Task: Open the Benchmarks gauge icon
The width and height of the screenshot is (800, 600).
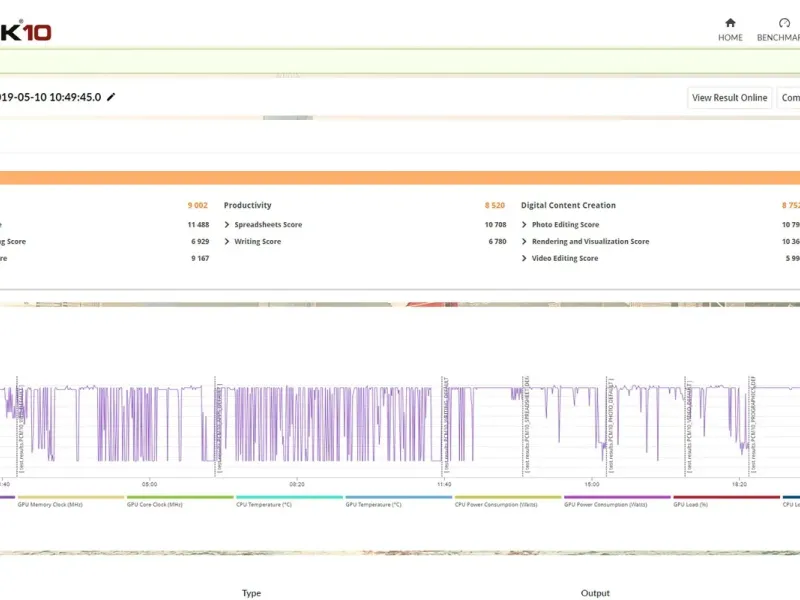Action: [784, 23]
